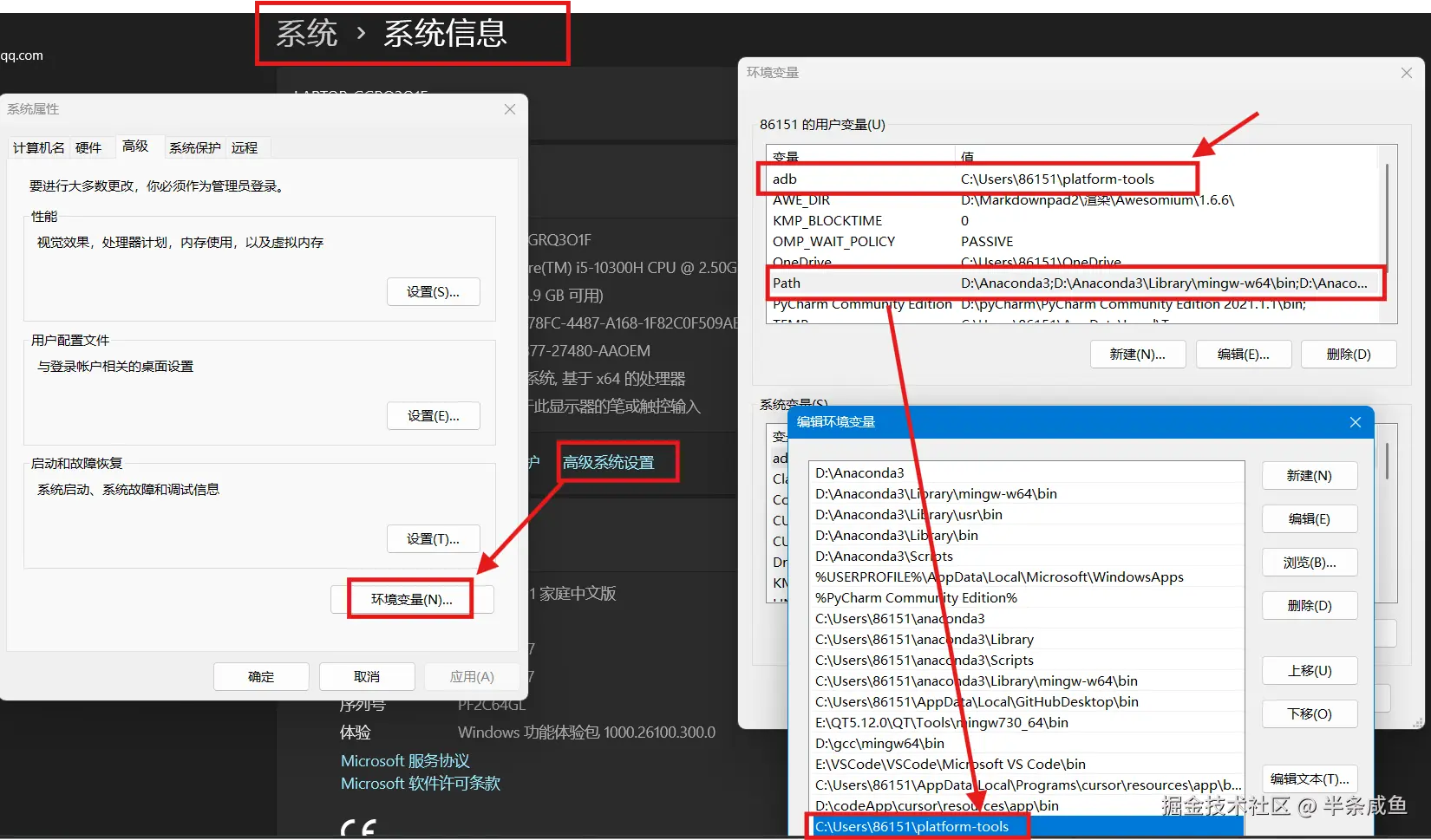Switch to the 计算机名 tab
This screenshot has width=1431, height=840.
click(38, 147)
